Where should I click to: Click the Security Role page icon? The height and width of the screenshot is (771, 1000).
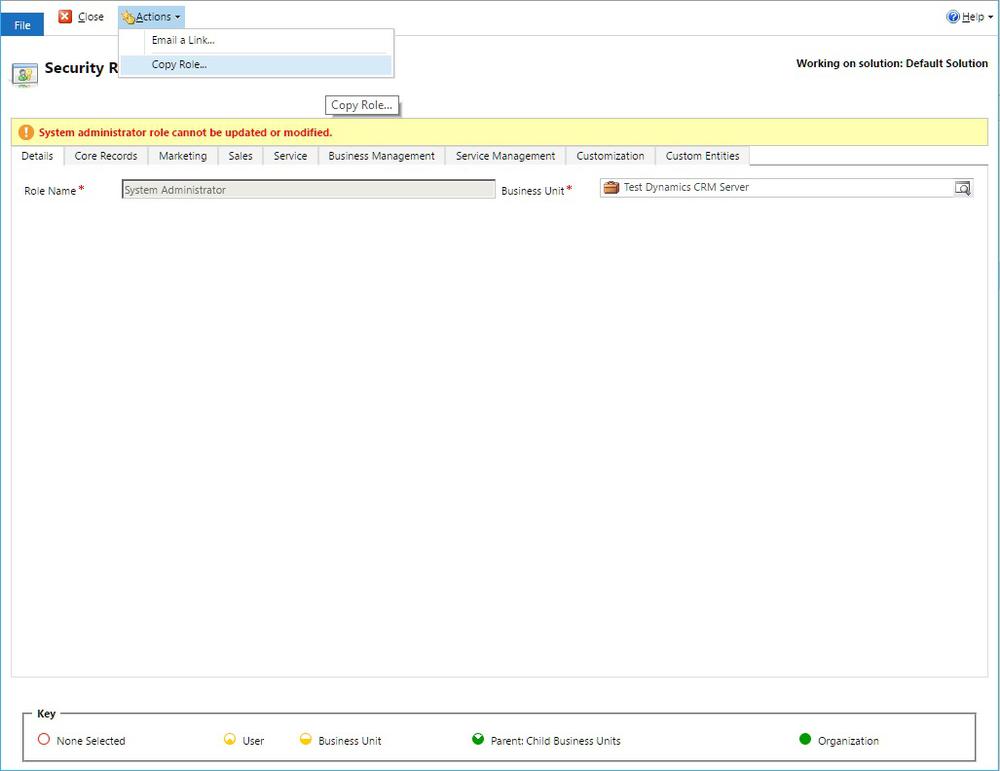23,74
